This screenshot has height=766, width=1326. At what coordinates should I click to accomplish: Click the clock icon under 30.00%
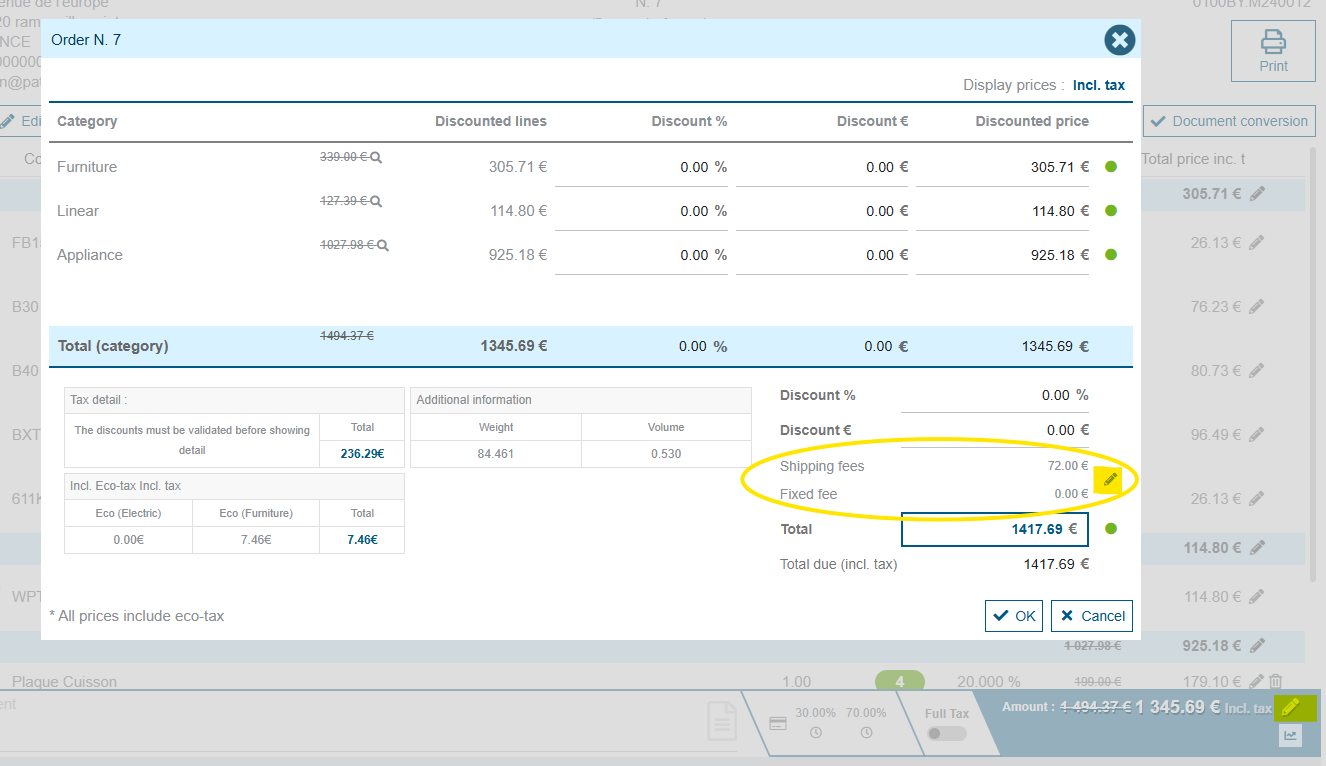pos(815,733)
